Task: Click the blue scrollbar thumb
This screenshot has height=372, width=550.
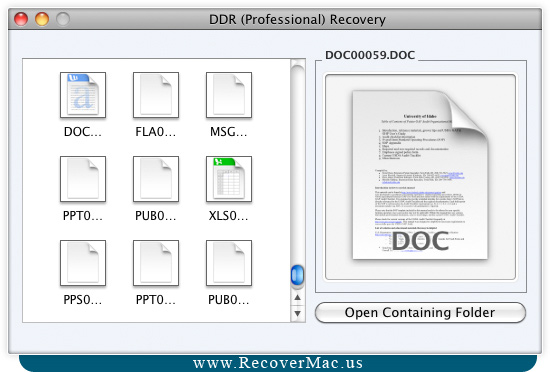Action: [297, 275]
